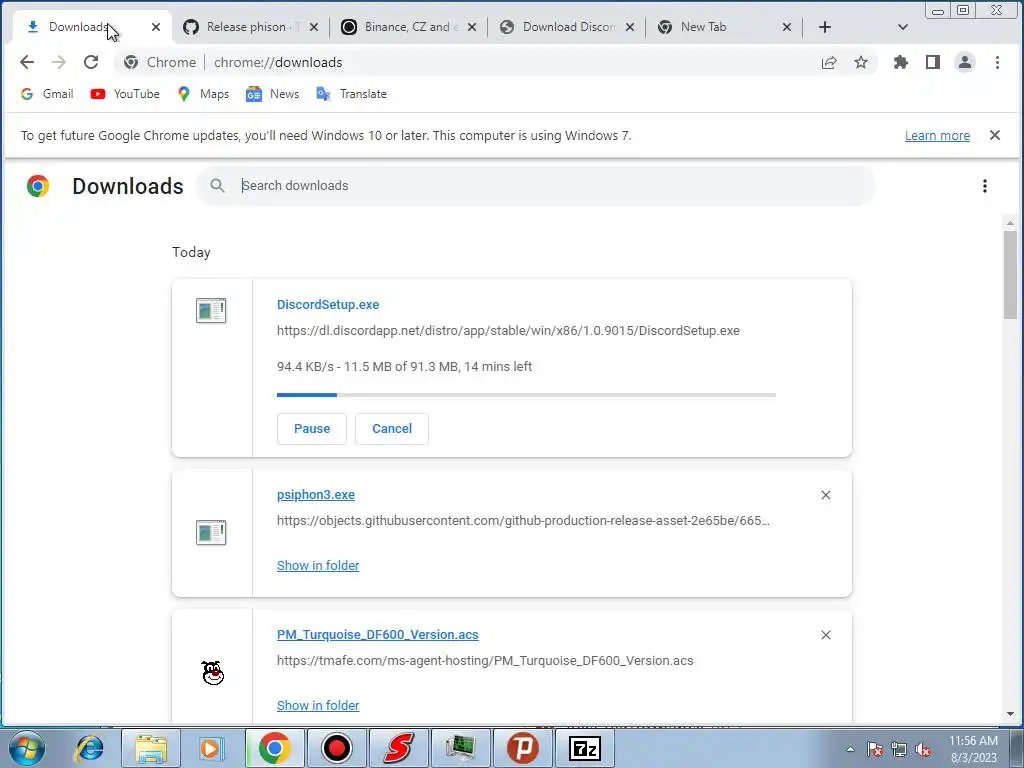The height and width of the screenshot is (768, 1024).
Task: Open Translate bookmark
Action: coord(351,94)
